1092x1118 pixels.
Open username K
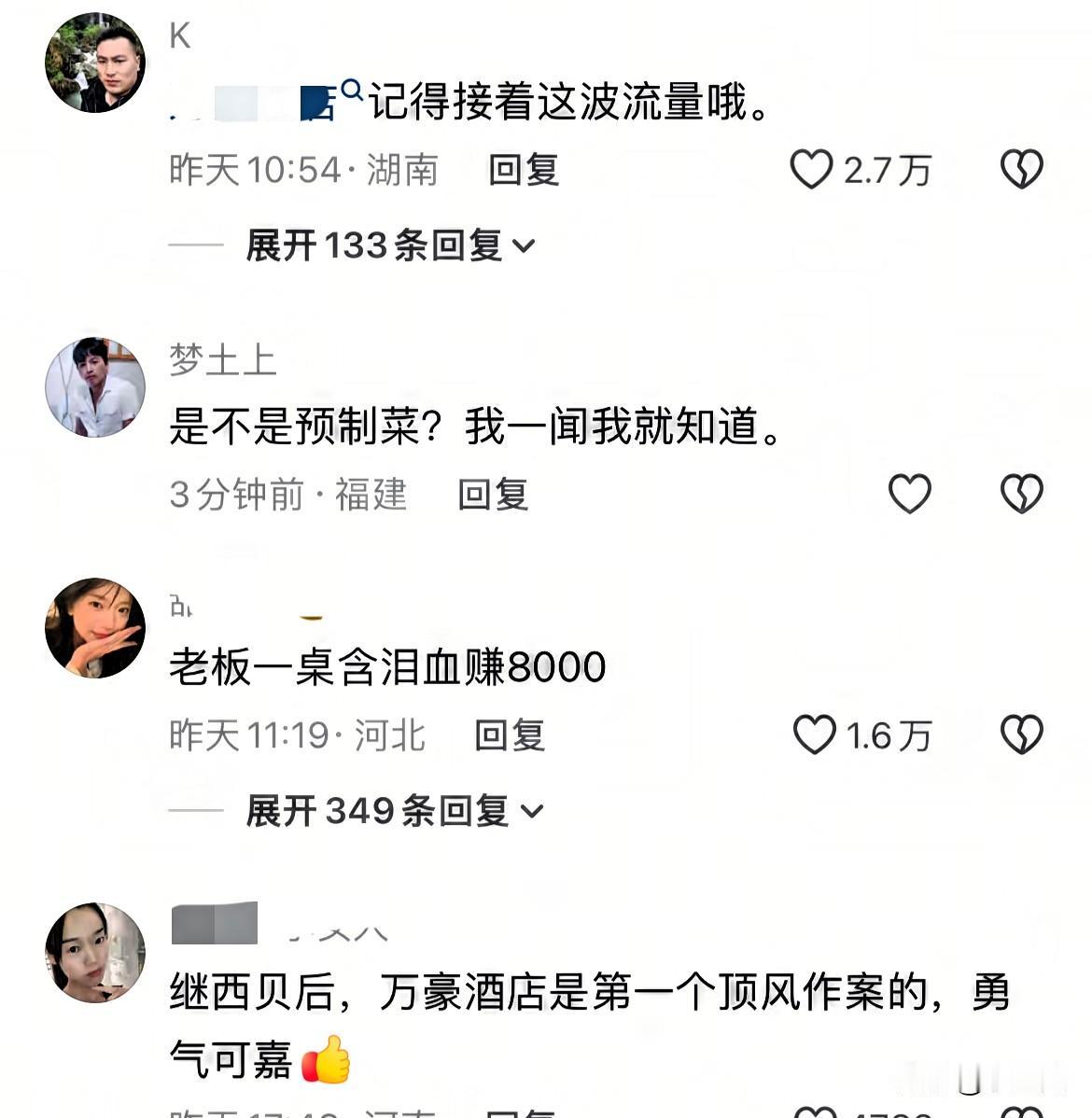[x=180, y=35]
